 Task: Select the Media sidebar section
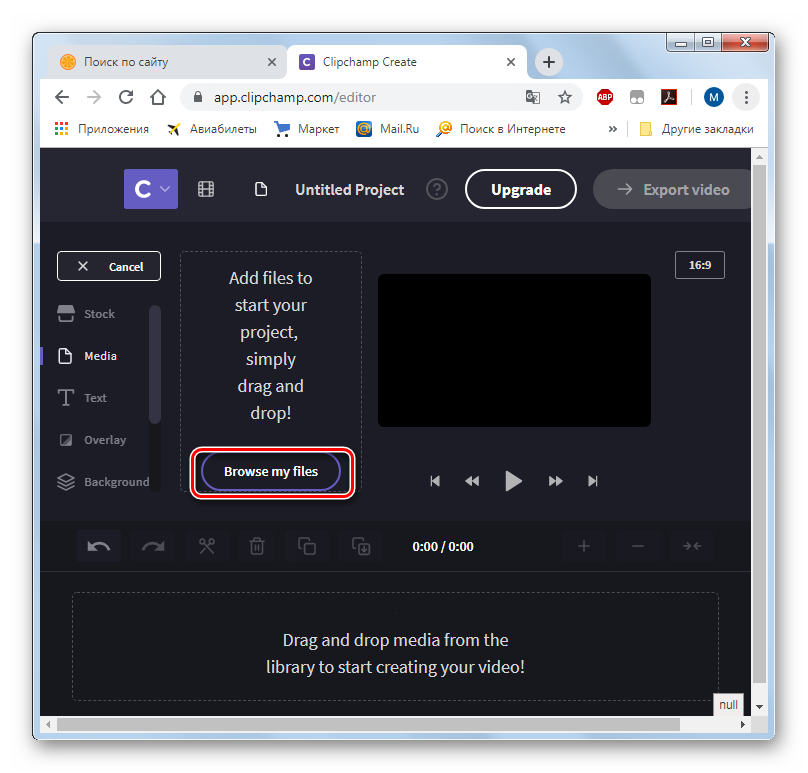coord(88,356)
